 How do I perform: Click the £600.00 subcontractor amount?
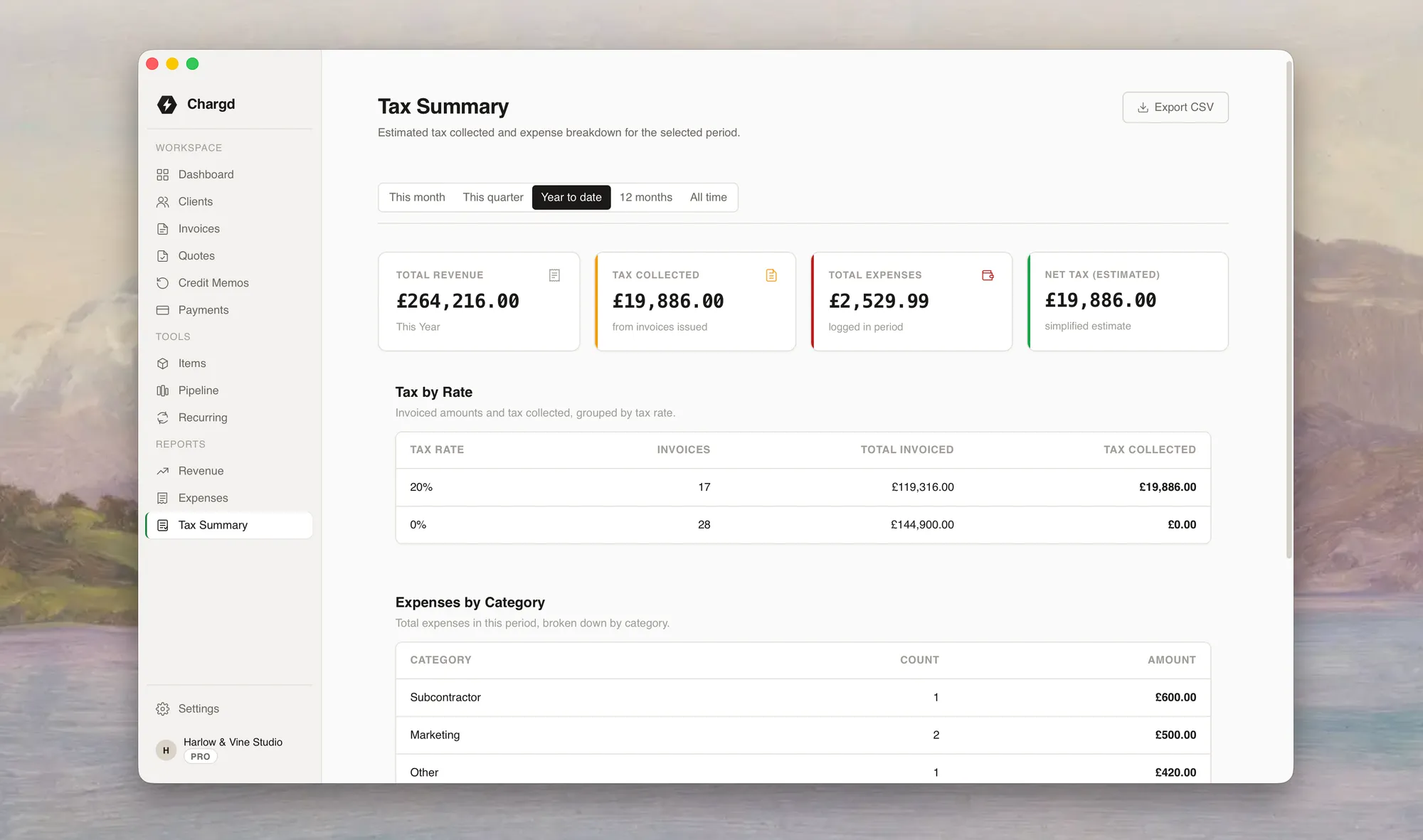click(x=1175, y=698)
